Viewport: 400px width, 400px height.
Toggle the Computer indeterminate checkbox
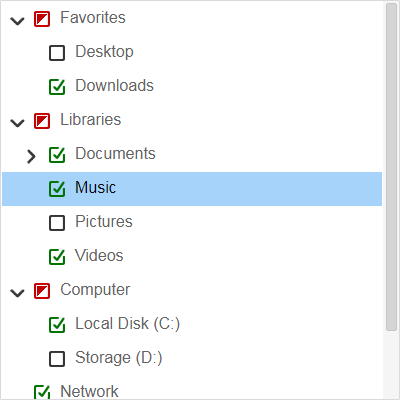point(42,291)
